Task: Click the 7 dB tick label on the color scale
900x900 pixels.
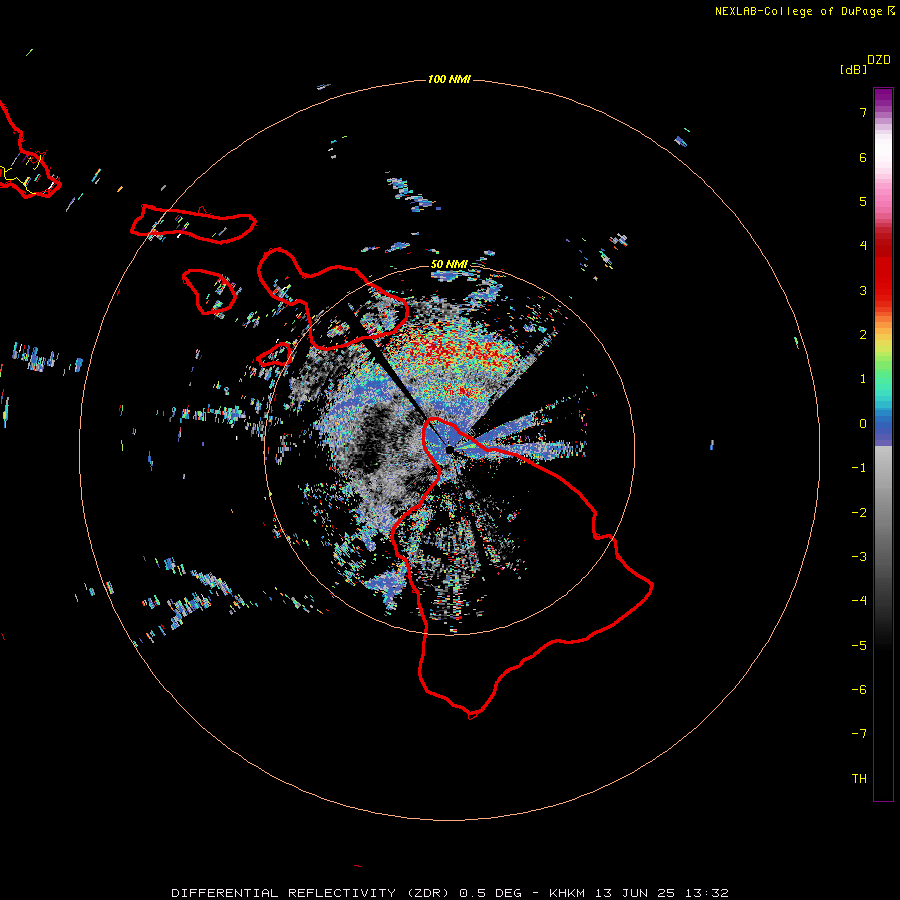Action: coord(863,112)
